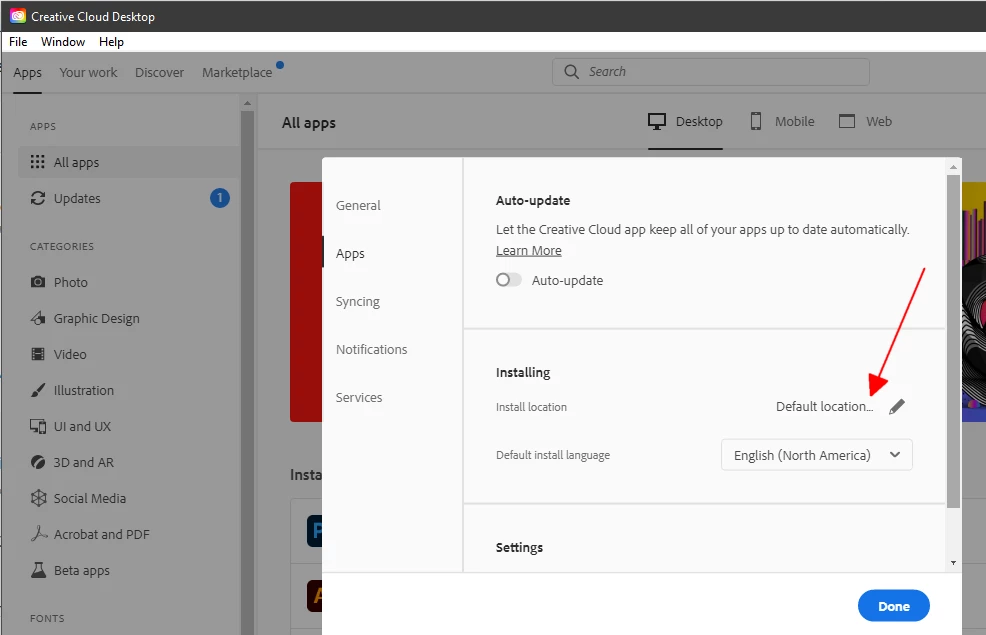Switch to the Apps top tab
The width and height of the screenshot is (986, 635).
27,72
